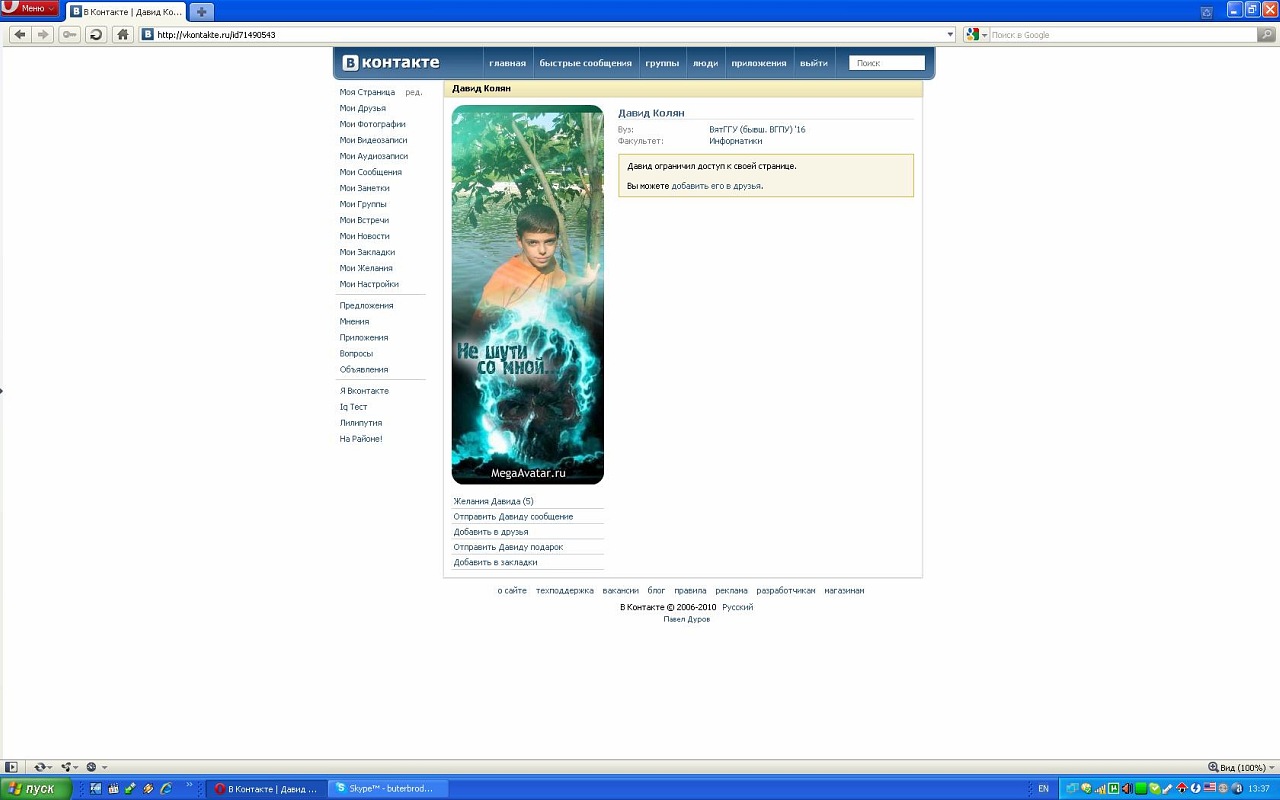1280x800 pixels.
Task: Click David's profile avatar image
Action: tap(527, 295)
